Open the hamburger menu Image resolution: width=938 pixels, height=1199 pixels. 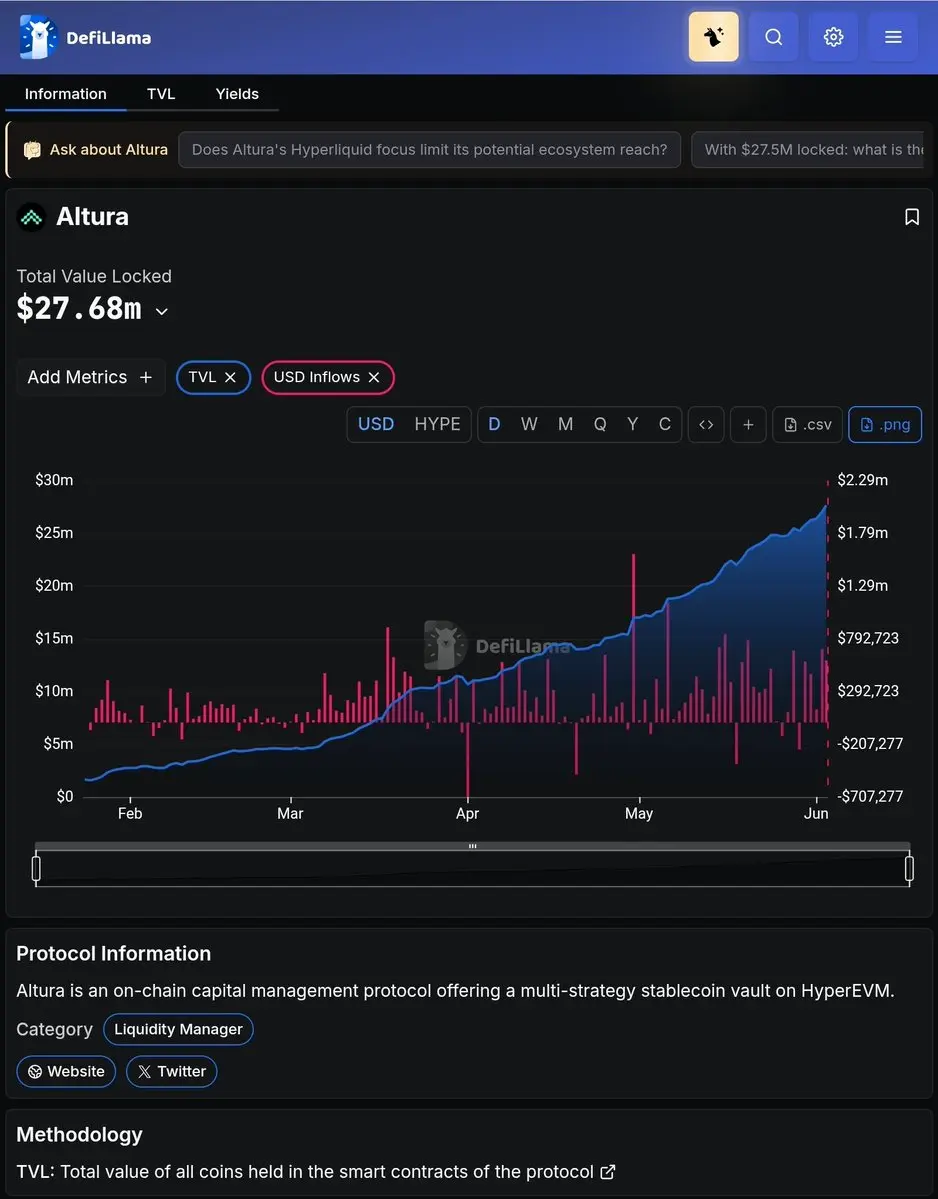pos(893,37)
